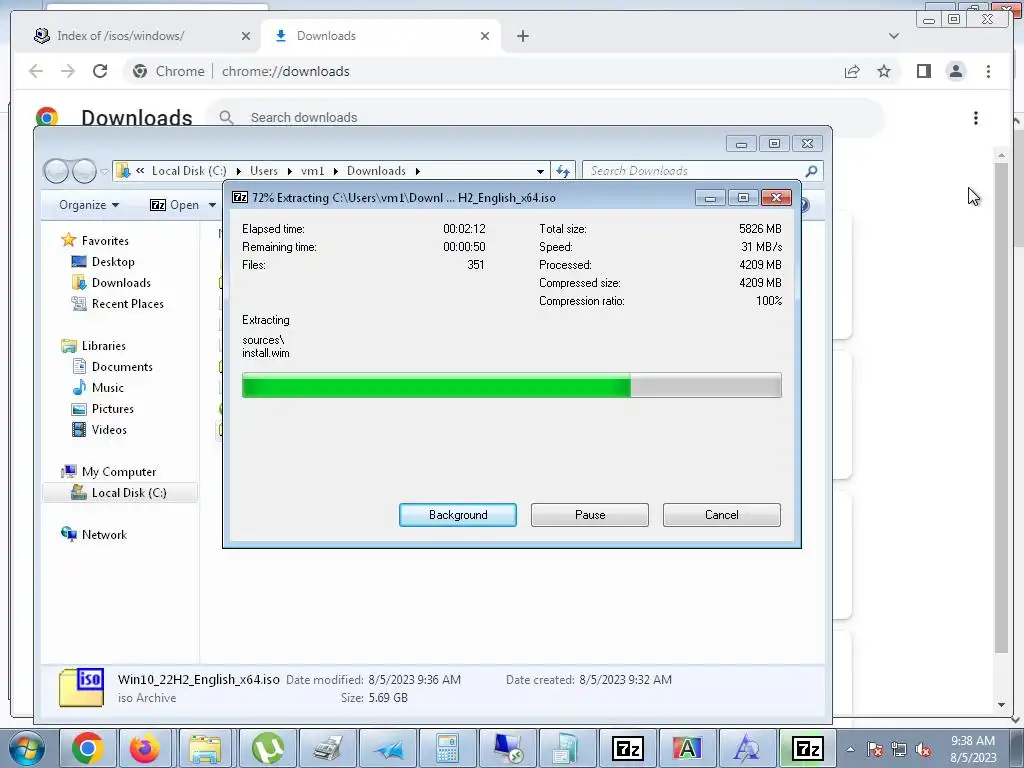1024x768 pixels.
Task: Click the ISO file icon in the details pane
Action: pos(82,688)
